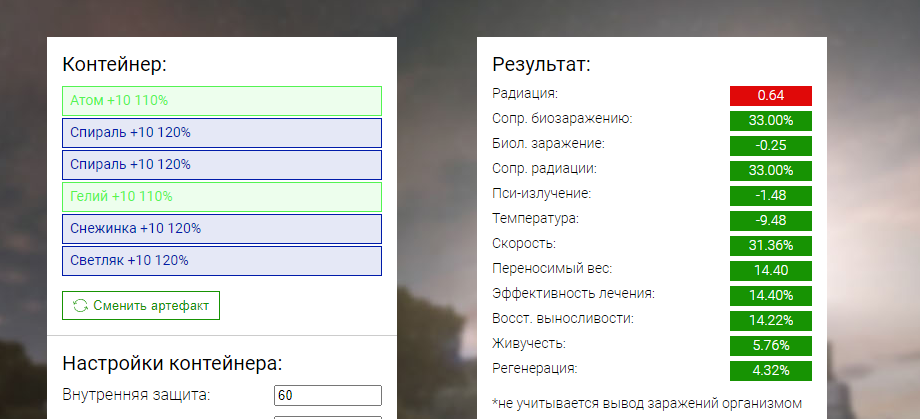Click the Переносимый вес value 14.40

pyautogui.click(x=770, y=271)
